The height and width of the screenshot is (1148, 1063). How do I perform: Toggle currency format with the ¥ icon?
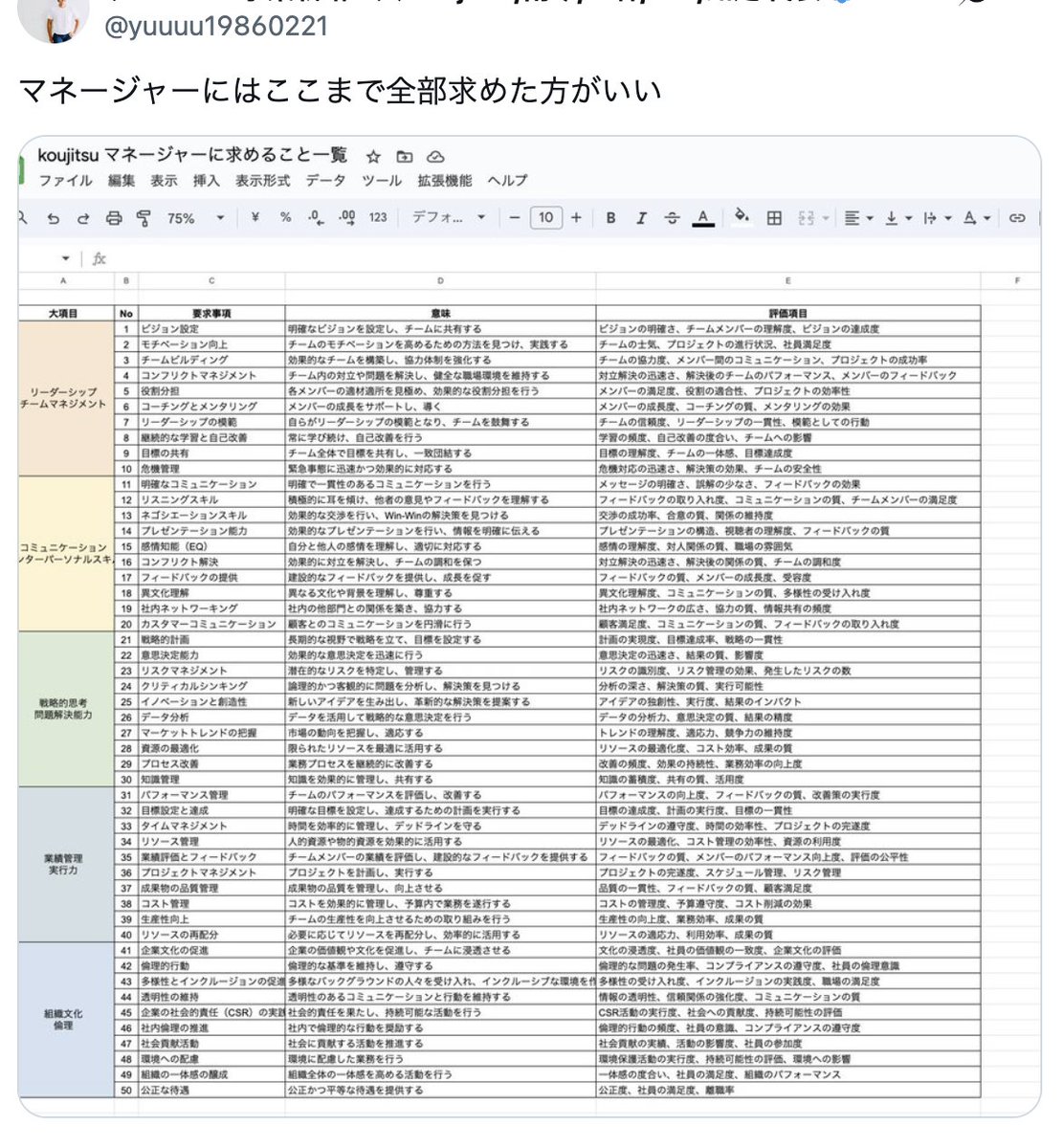254,217
